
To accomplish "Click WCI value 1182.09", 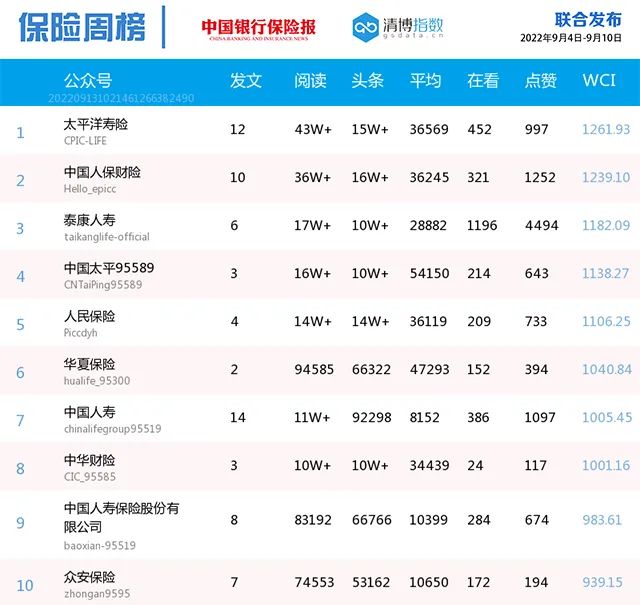I will 606,225.
